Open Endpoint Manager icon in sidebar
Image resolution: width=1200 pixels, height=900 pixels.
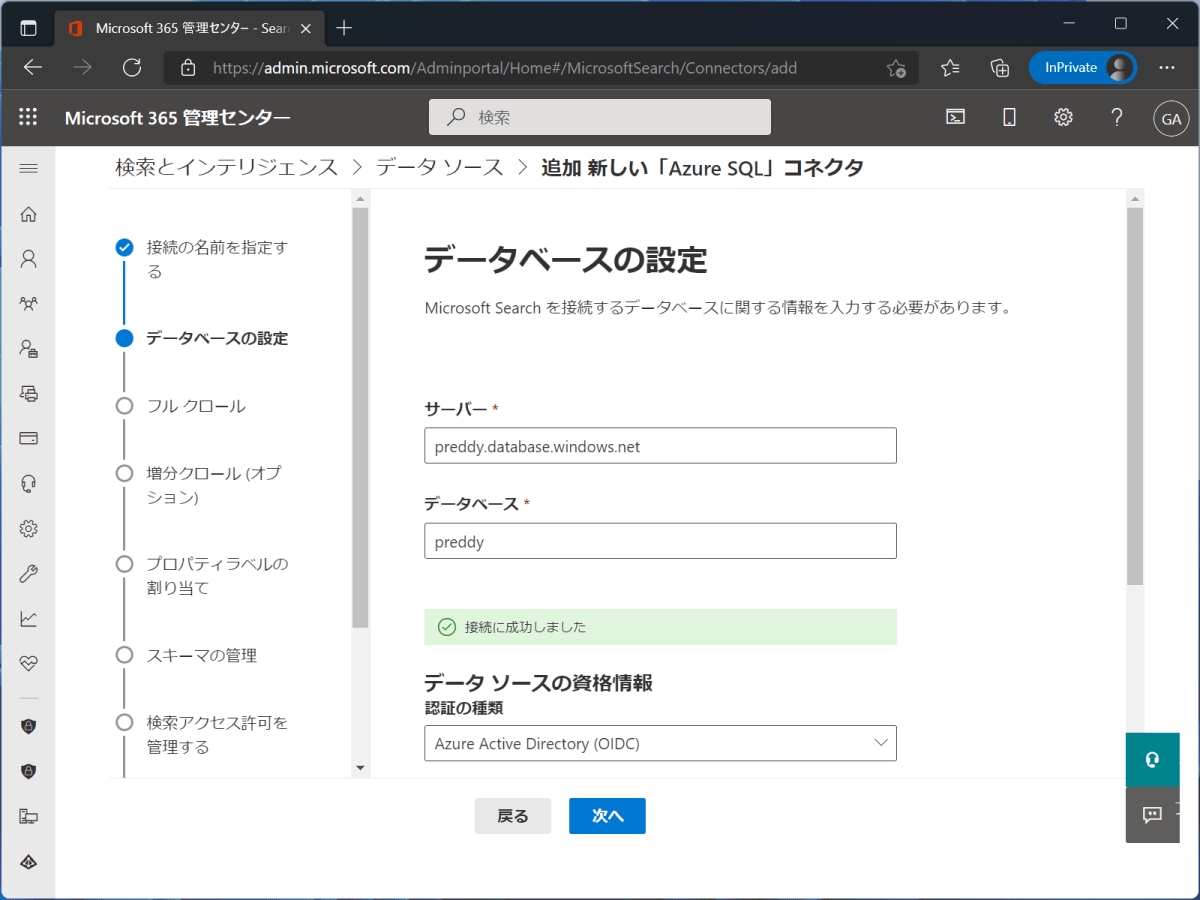[x=28, y=816]
